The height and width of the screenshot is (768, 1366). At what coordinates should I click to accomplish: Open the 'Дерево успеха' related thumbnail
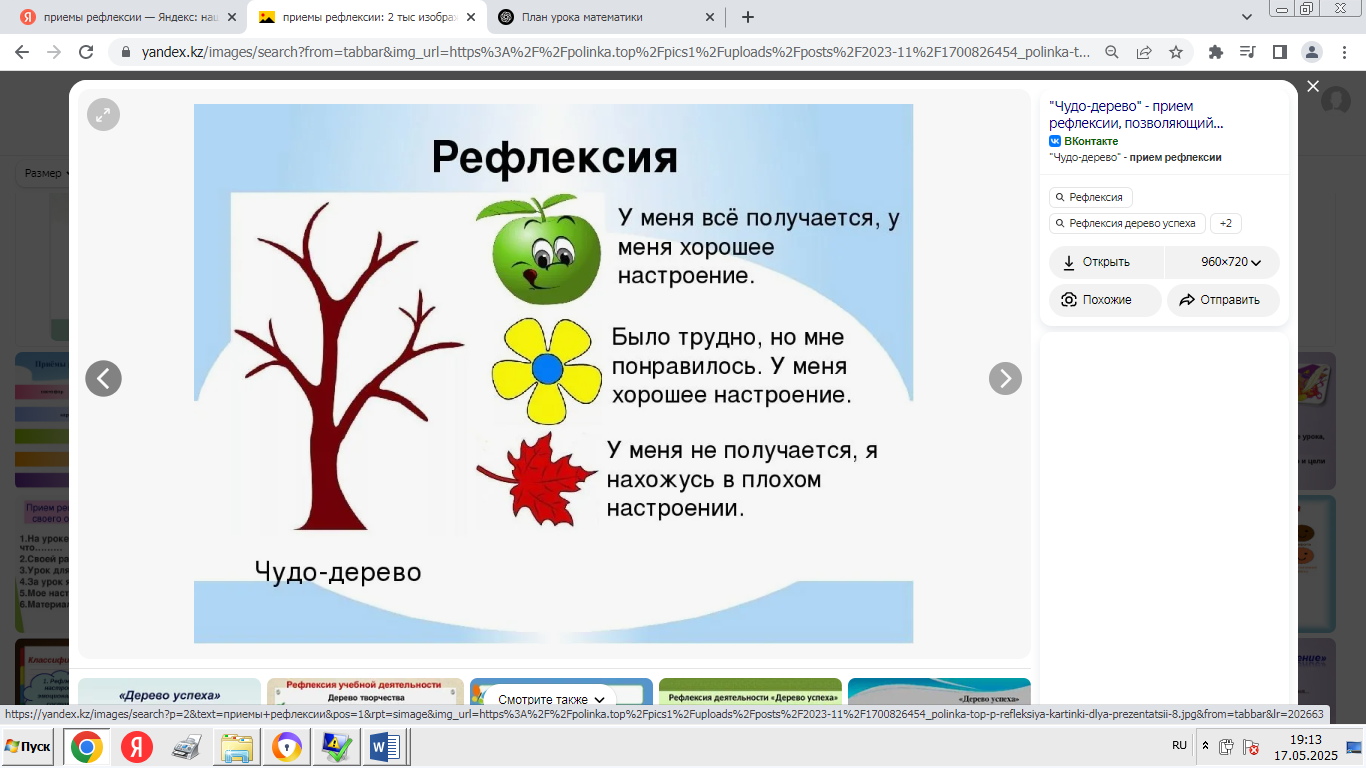coord(169,692)
